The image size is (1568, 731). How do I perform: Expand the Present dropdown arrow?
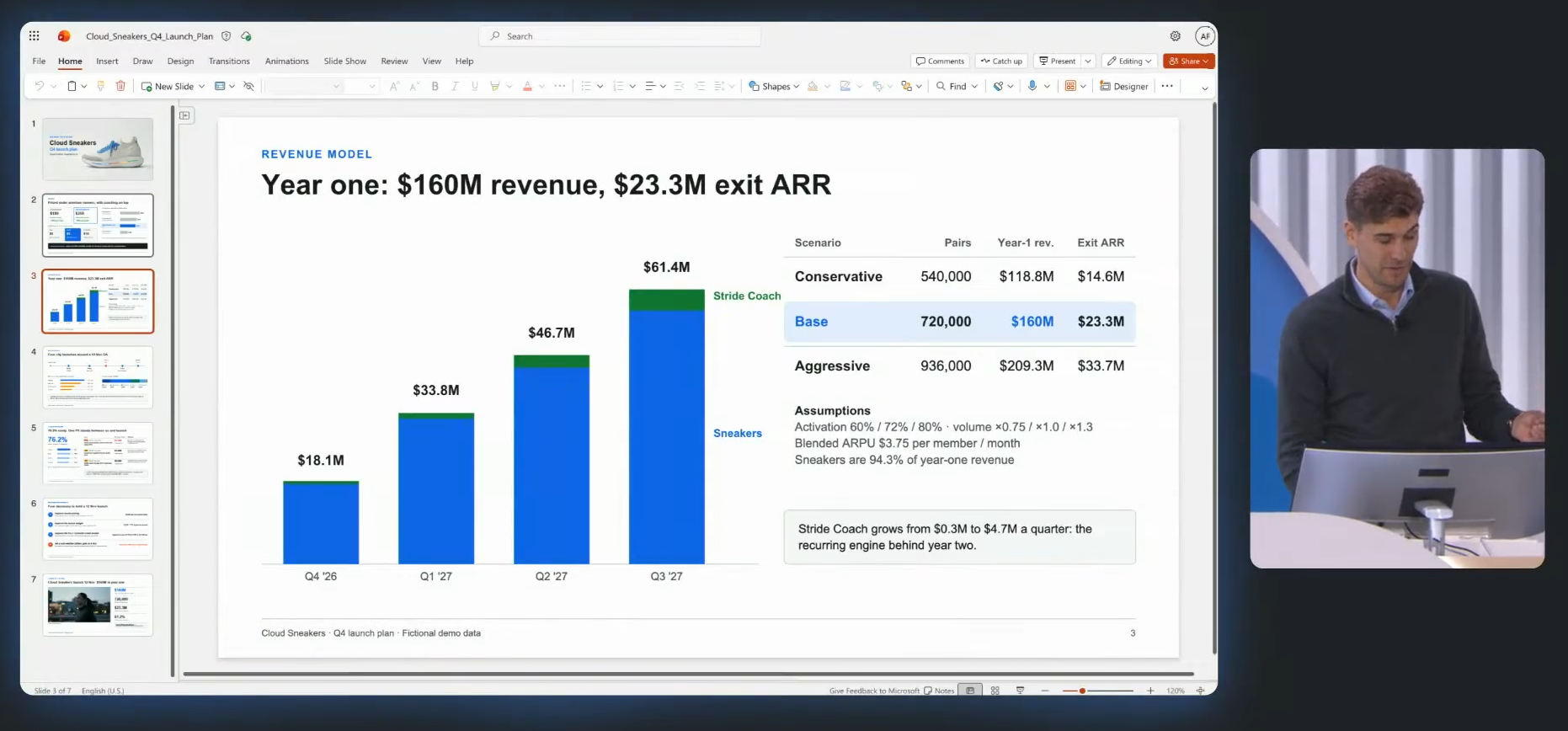[x=1088, y=61]
